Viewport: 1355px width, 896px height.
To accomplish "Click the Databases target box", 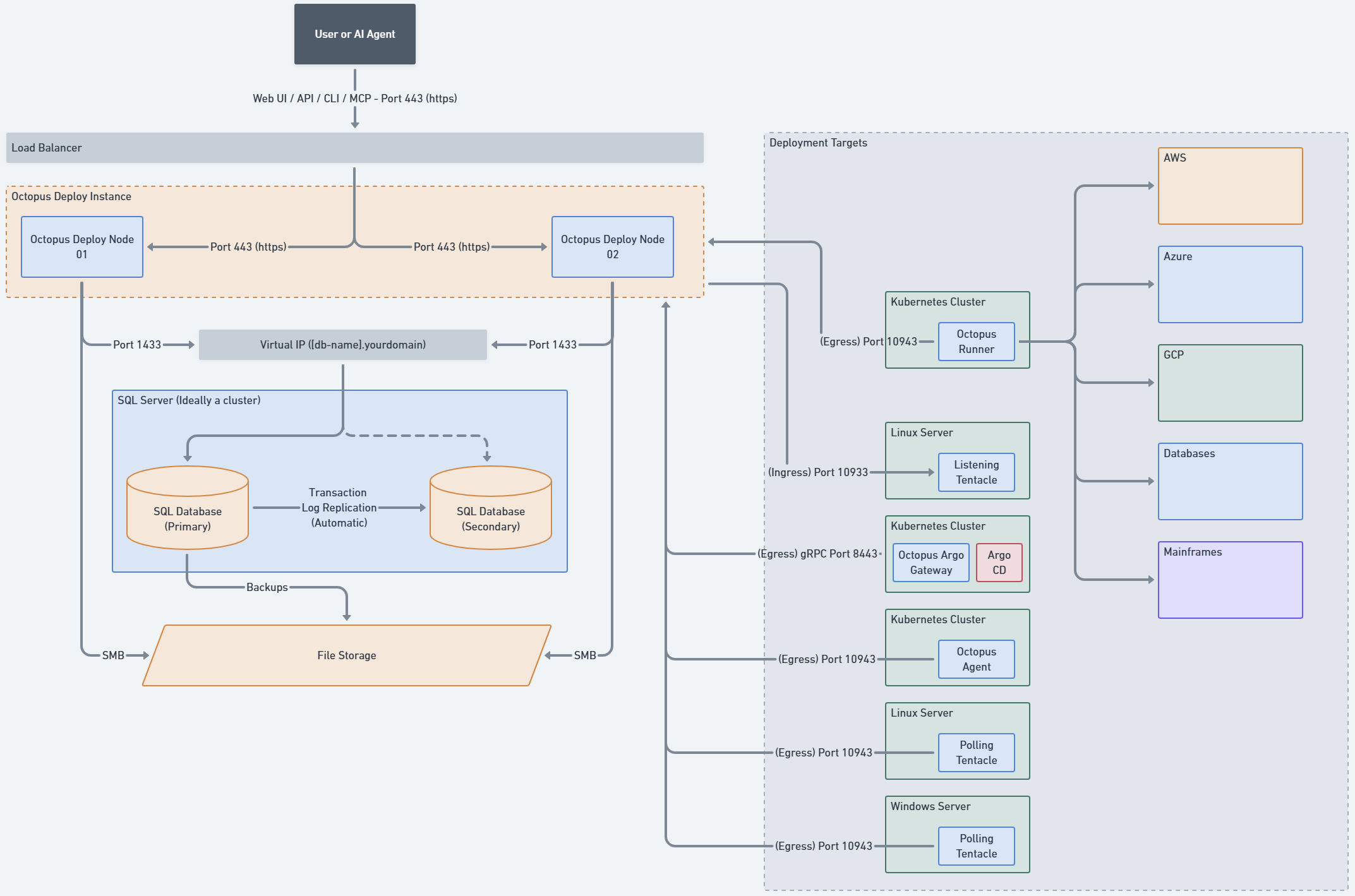I will 1231,482.
